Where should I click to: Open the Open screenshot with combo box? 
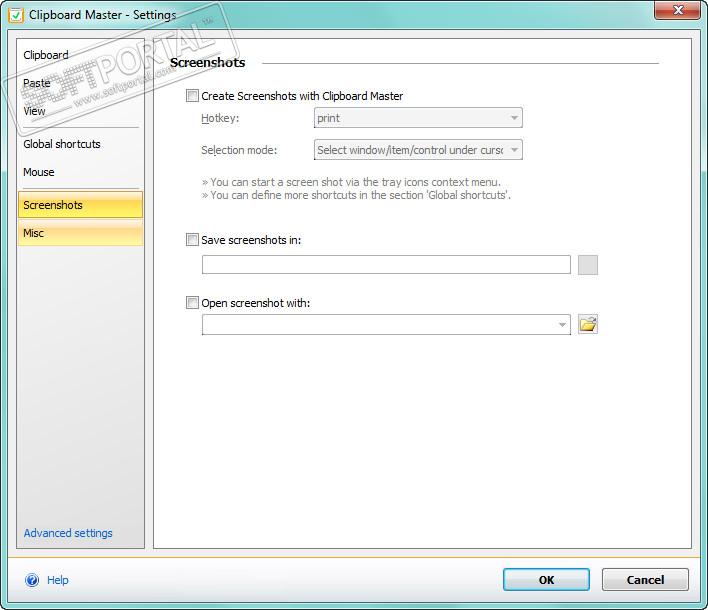coord(386,325)
